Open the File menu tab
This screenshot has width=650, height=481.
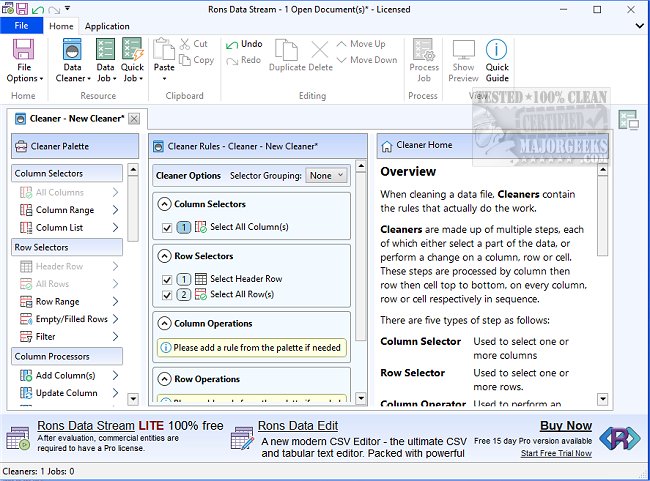[21, 26]
